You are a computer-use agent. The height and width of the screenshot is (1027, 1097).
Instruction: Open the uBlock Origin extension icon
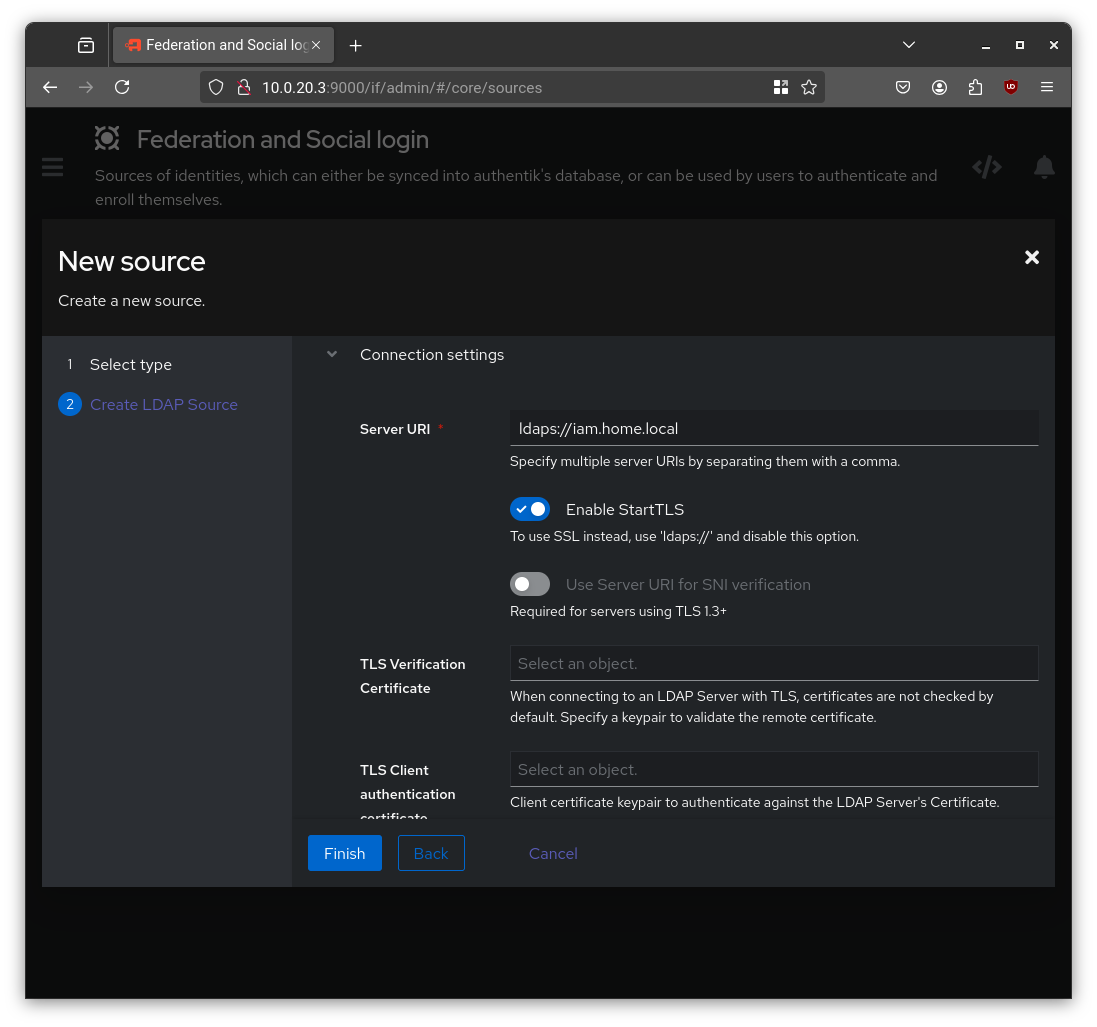pyautogui.click(x=1011, y=87)
